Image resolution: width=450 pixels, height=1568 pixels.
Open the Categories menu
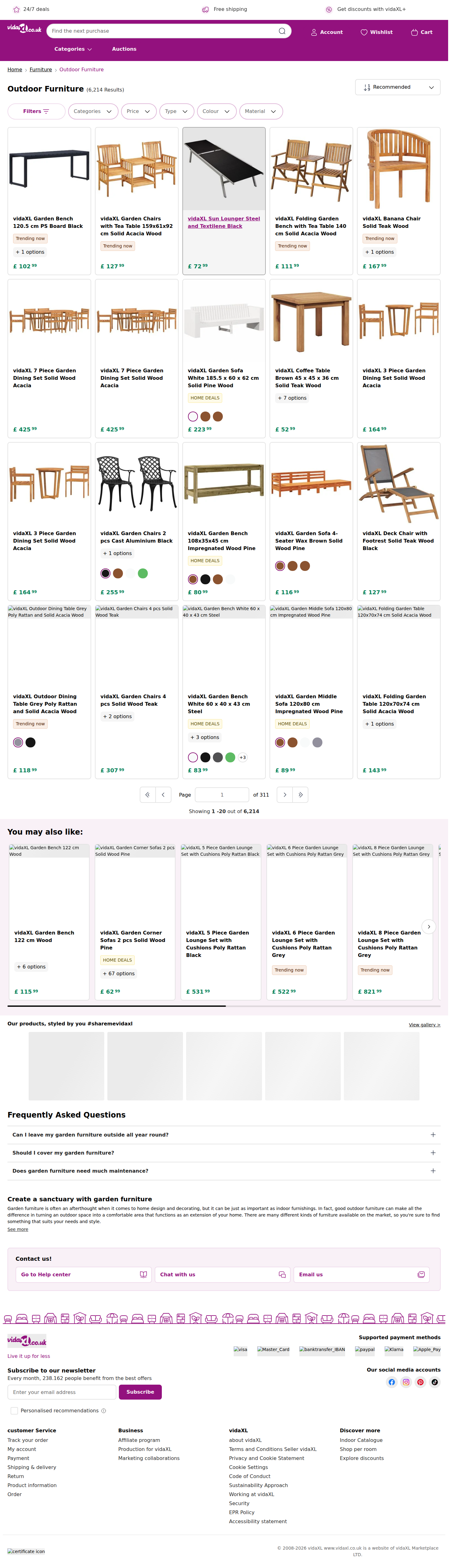pyautogui.click(x=73, y=49)
